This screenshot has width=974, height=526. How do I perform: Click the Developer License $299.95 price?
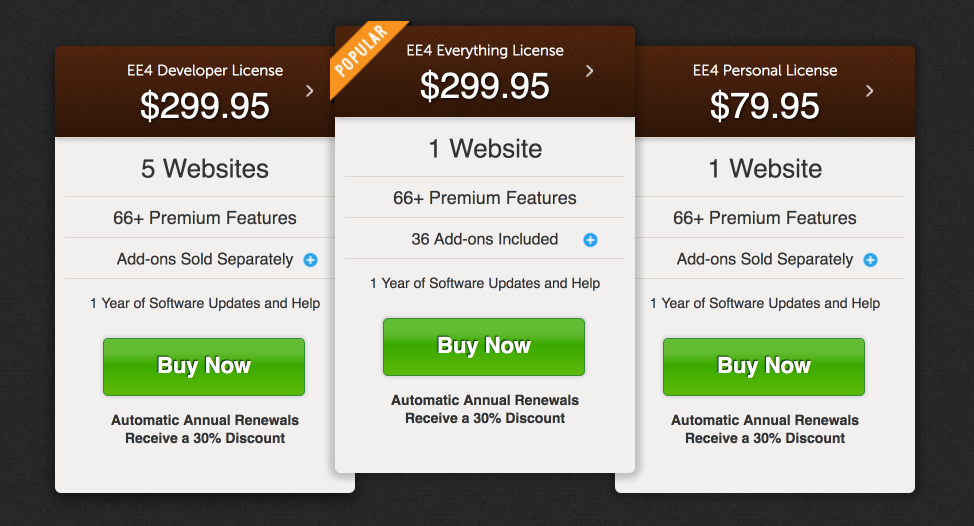[205, 106]
